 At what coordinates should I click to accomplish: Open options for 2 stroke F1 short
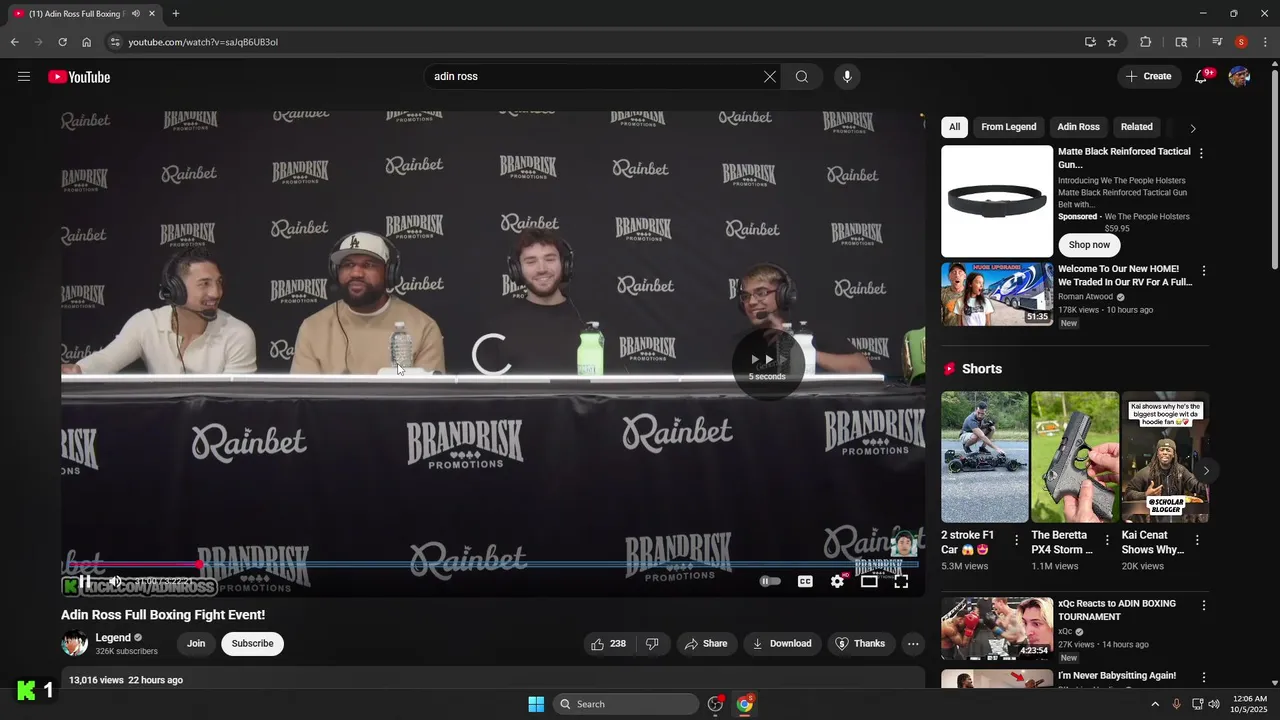click(1017, 540)
